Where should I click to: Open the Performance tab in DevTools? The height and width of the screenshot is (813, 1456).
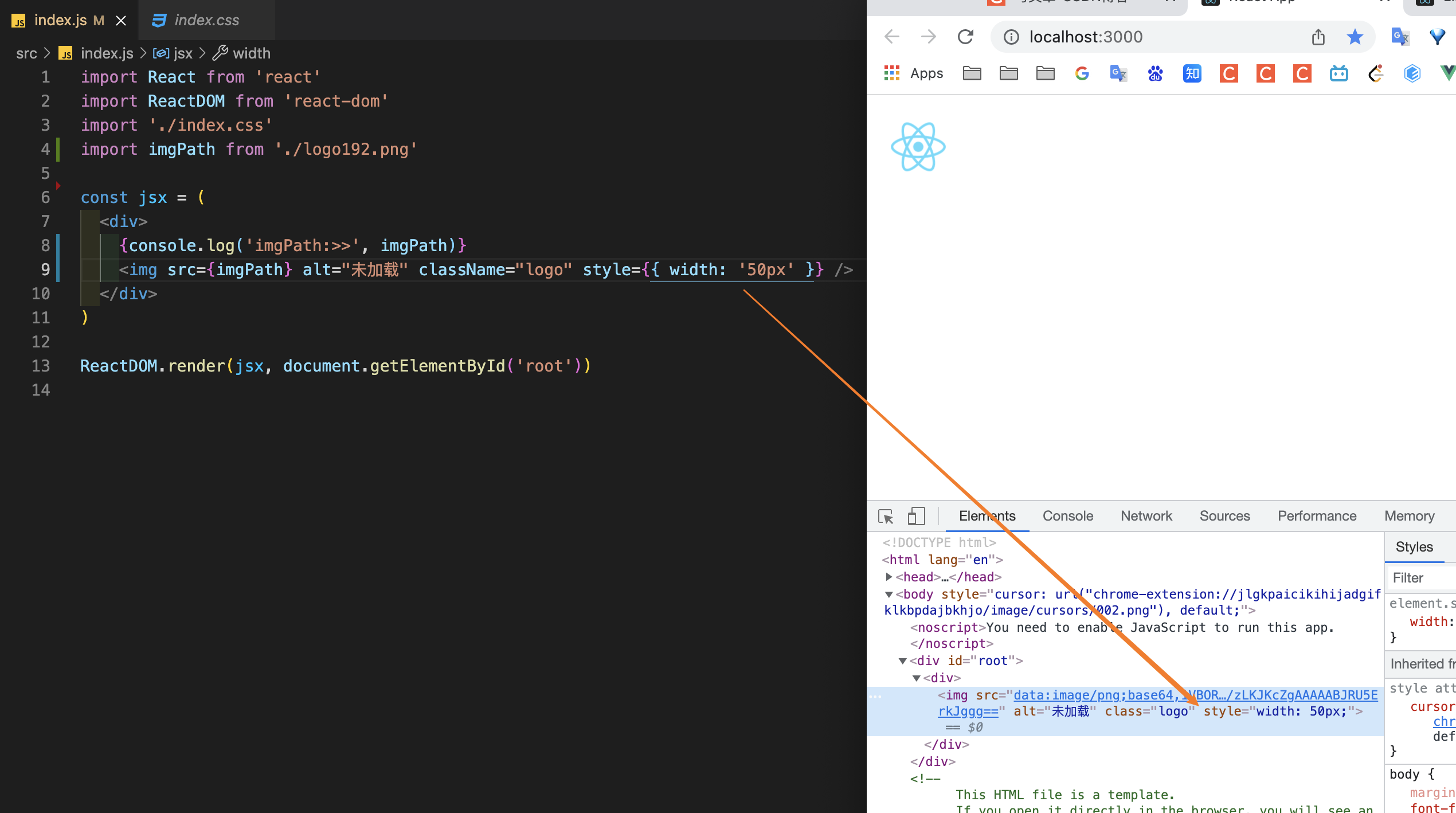tap(1317, 516)
